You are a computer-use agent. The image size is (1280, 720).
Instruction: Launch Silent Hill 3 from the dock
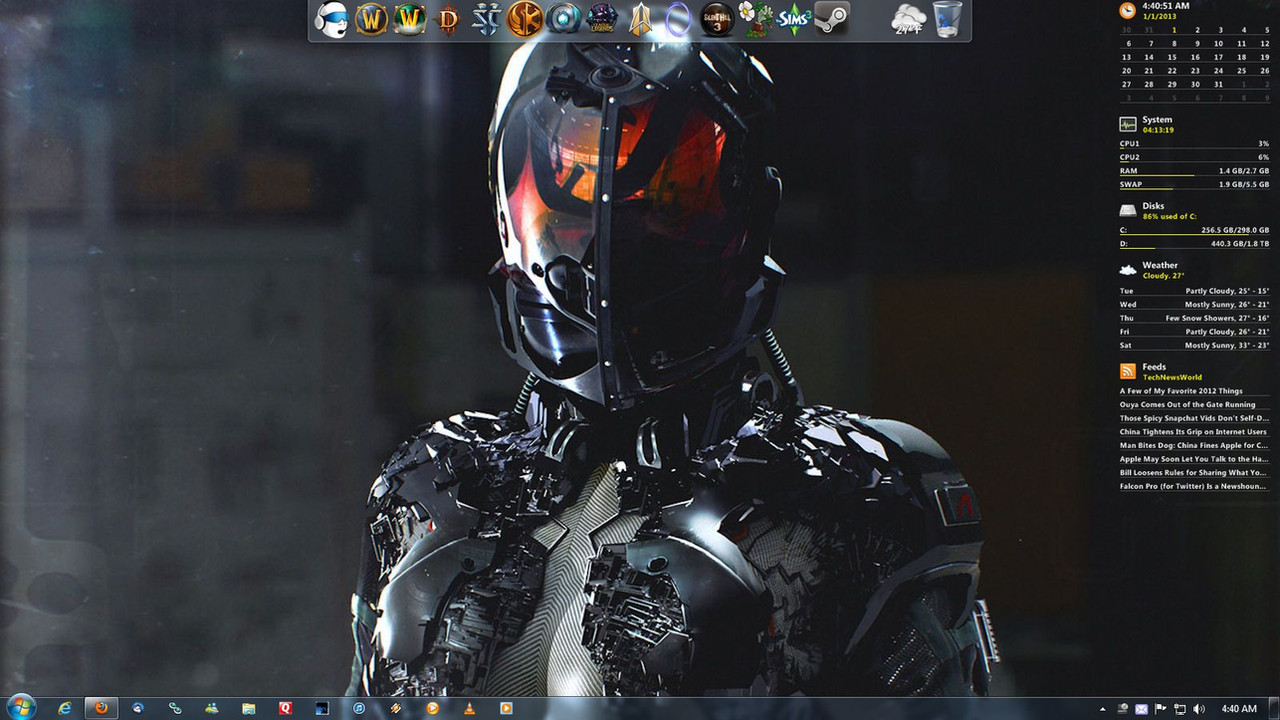(x=717, y=19)
